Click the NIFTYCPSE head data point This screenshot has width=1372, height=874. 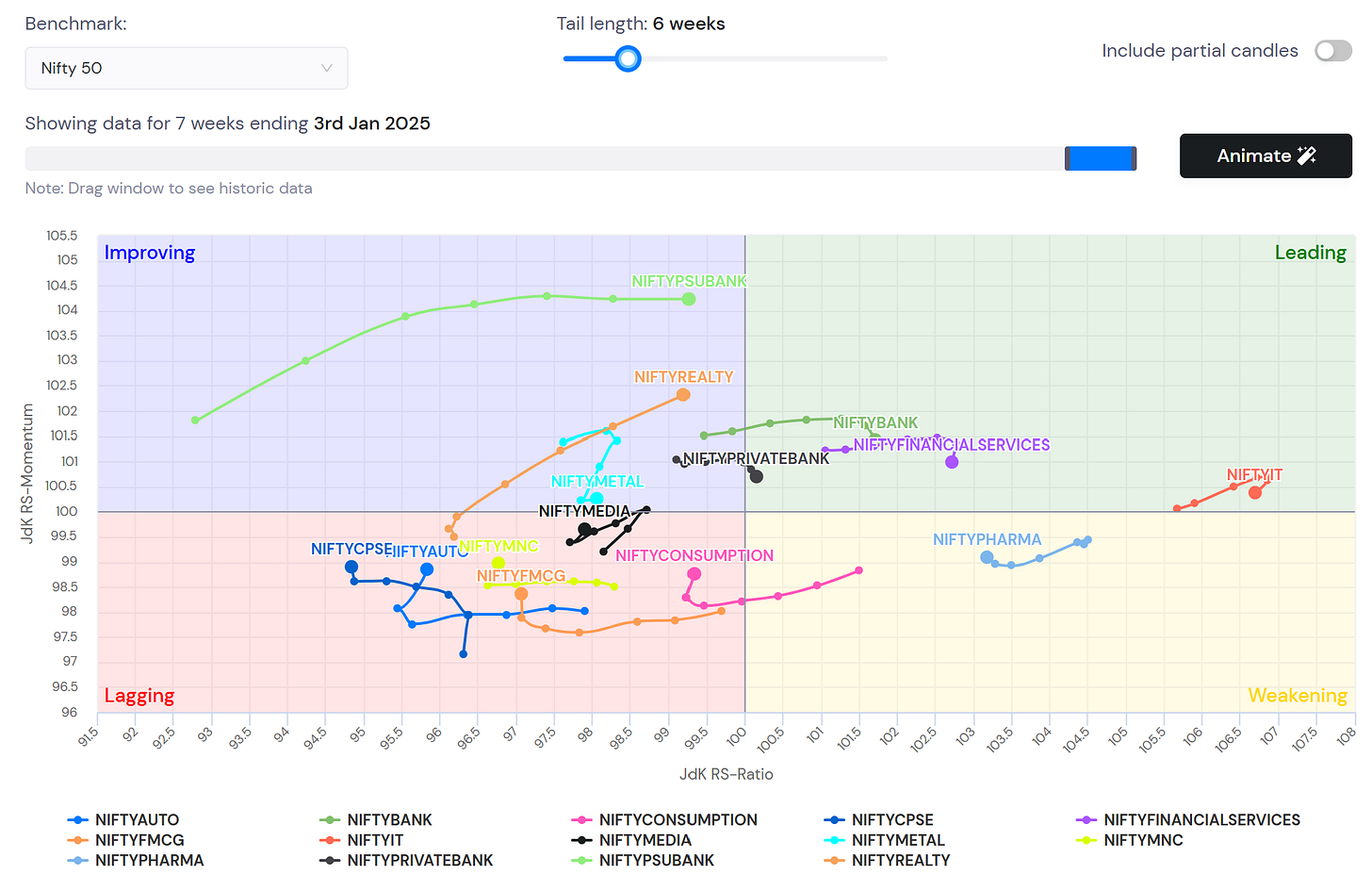[351, 567]
